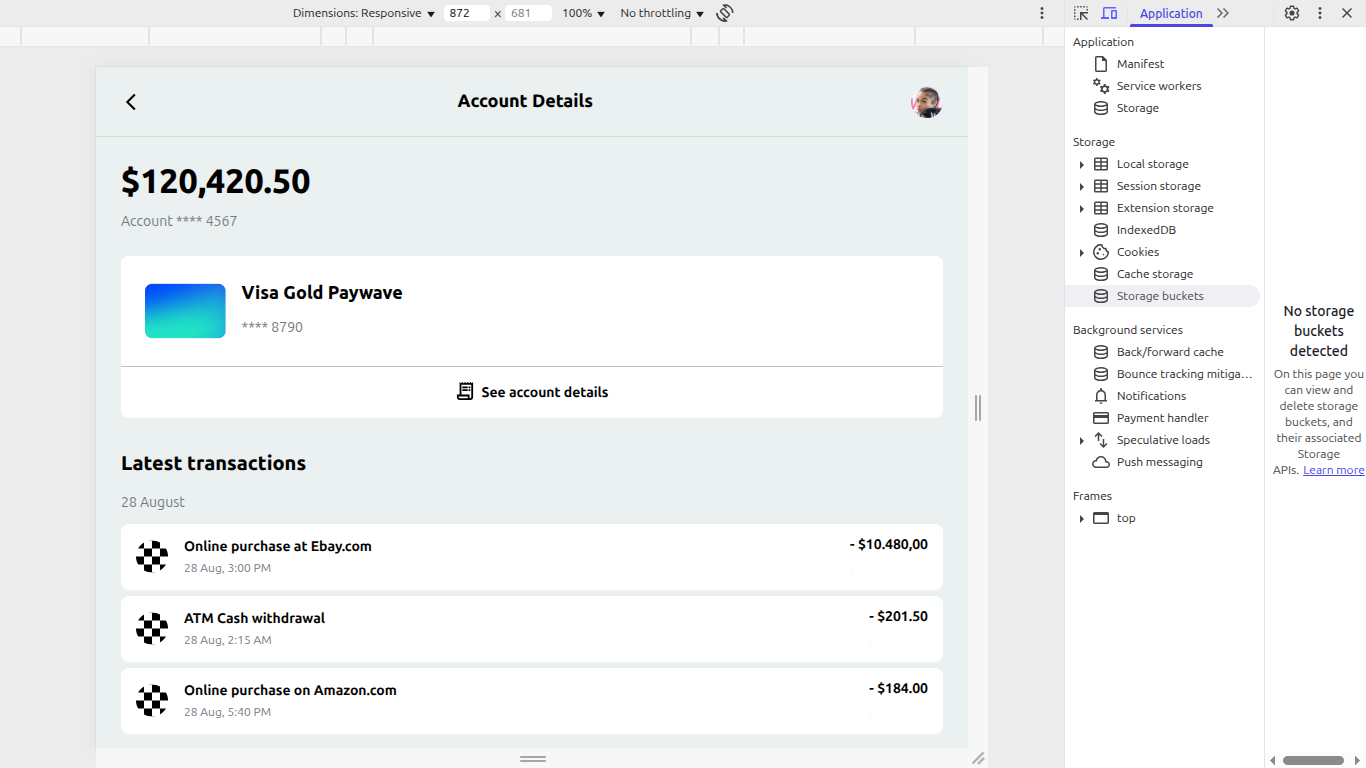The width and height of the screenshot is (1366, 768).
Task: Expand the Cookies tree arrow
Action: click(1081, 253)
